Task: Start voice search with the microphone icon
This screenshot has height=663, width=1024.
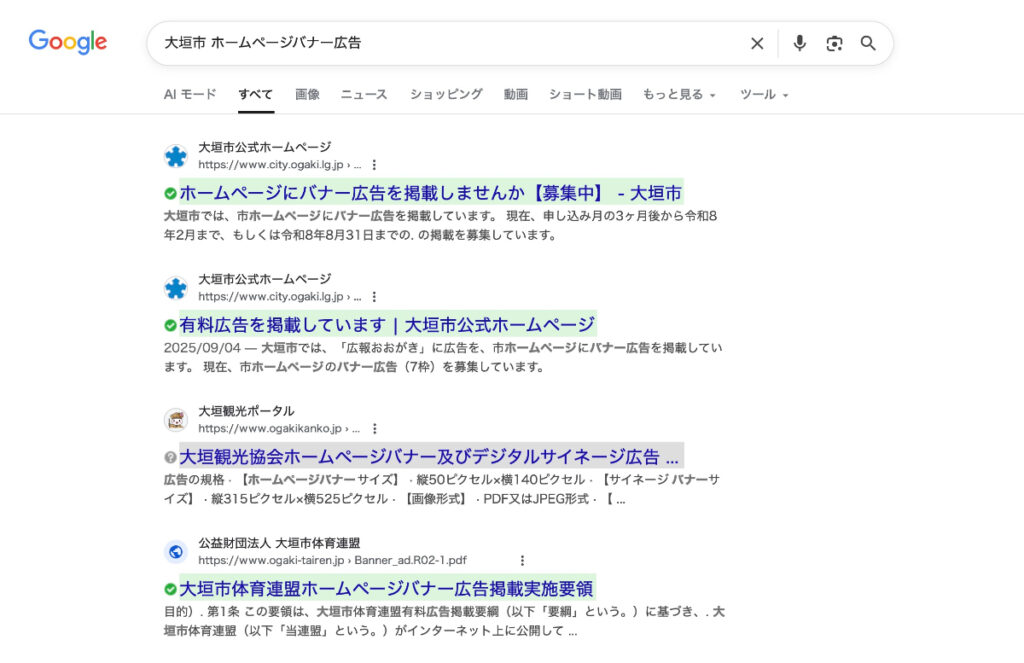Action: pyautogui.click(x=799, y=43)
